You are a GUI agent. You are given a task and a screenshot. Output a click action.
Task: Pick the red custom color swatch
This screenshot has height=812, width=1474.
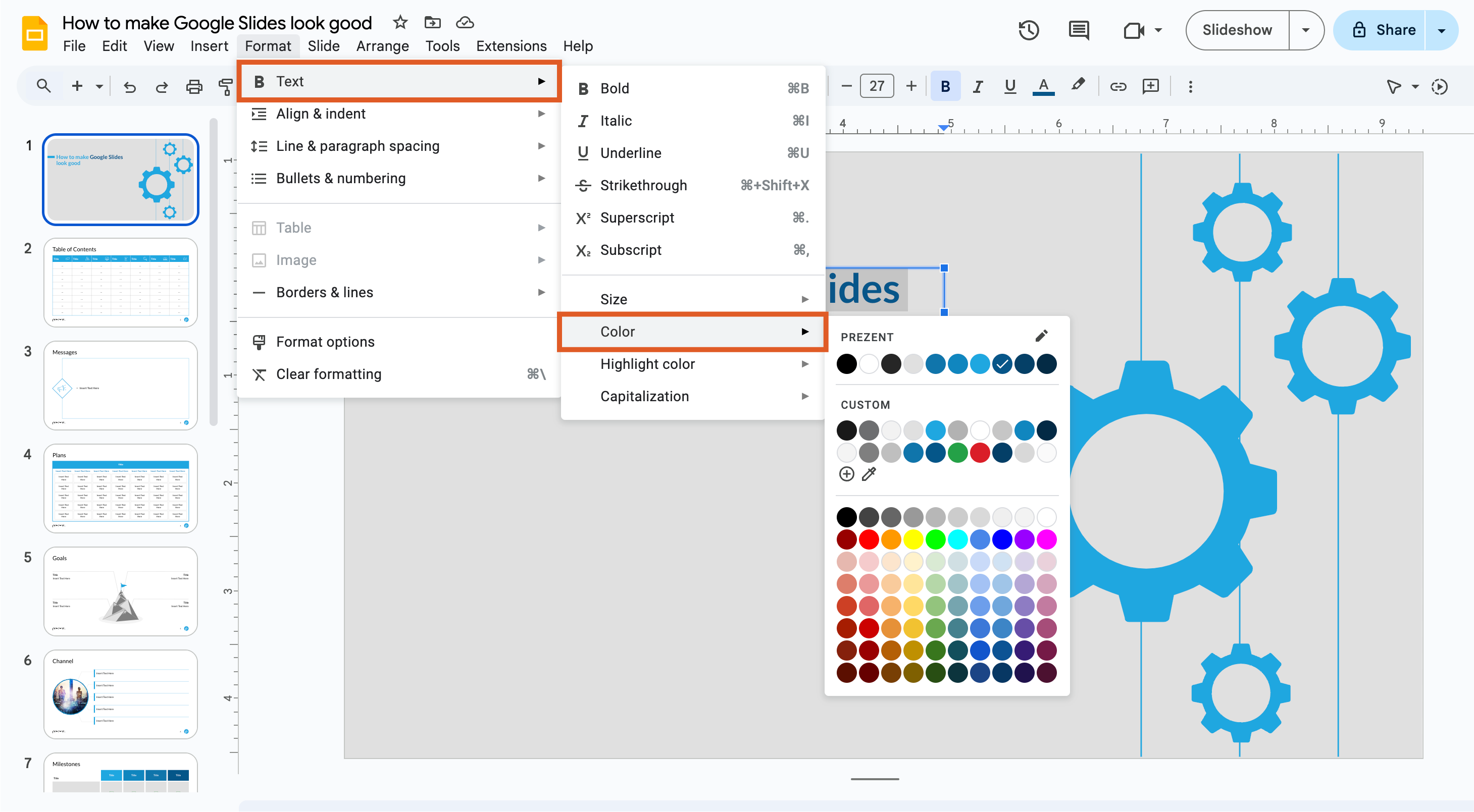pos(980,452)
